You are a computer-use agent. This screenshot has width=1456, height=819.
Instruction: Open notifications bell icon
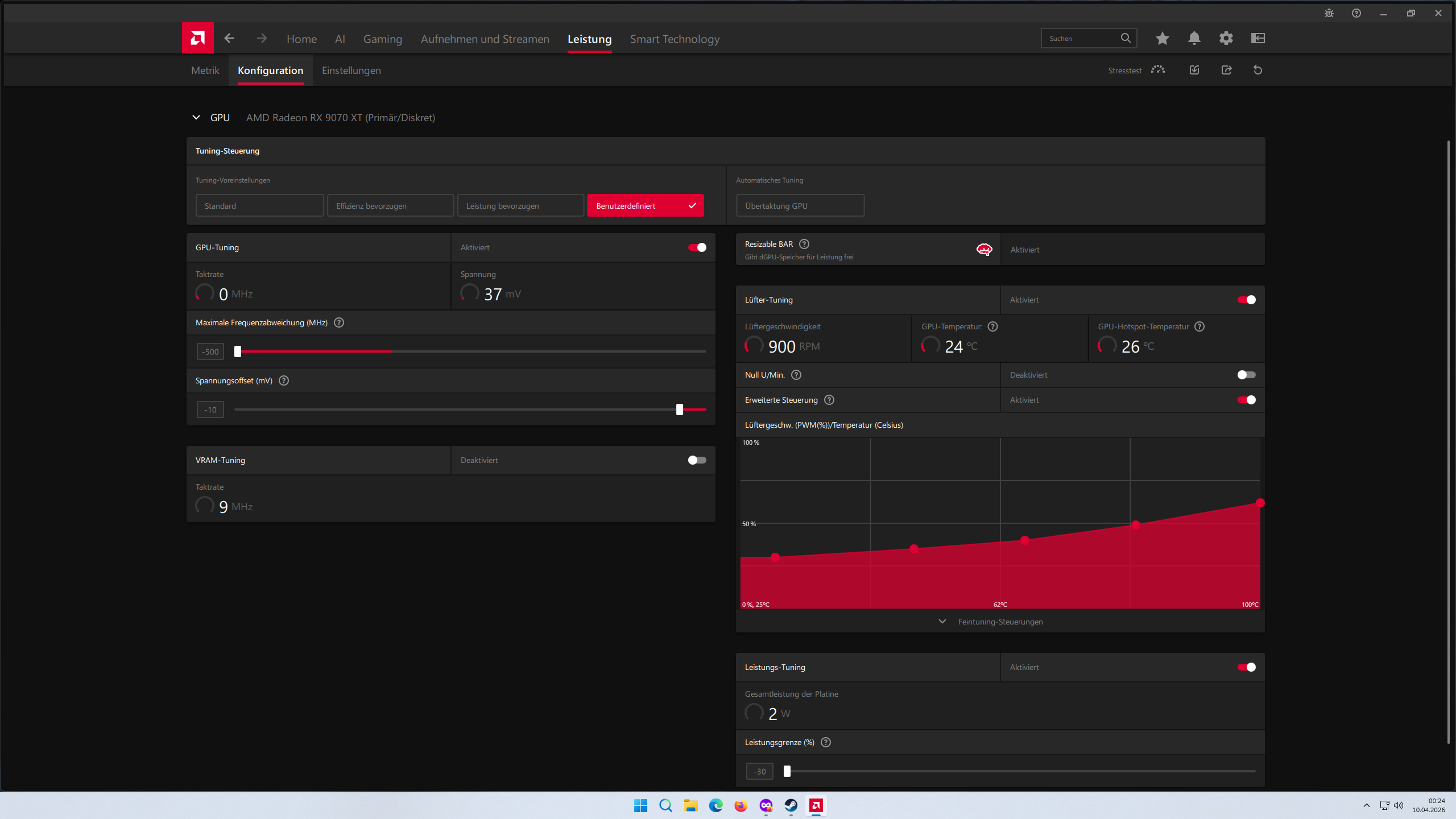1194,38
